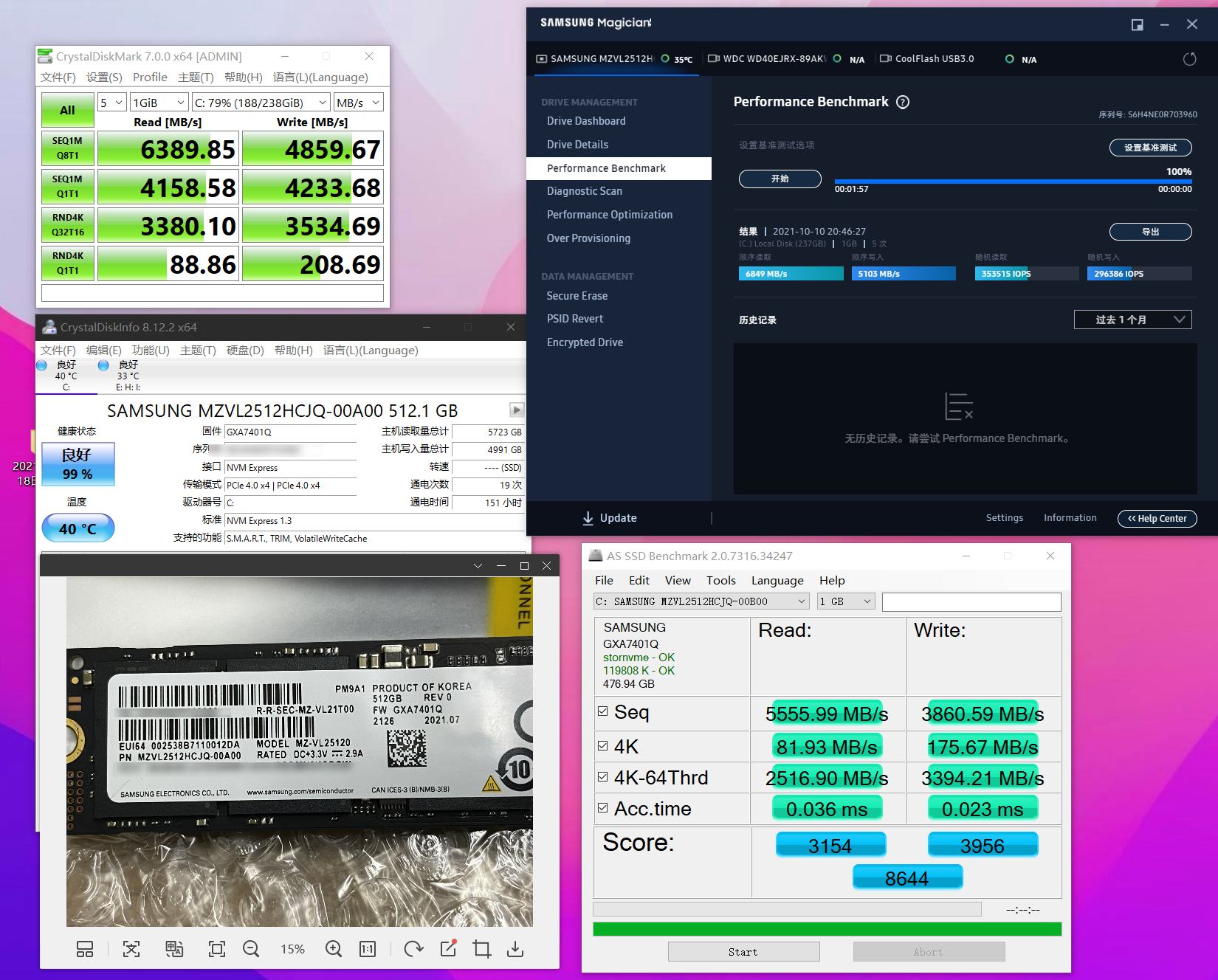The image size is (1218, 980).
Task: Open the C: 79% drive selection dropdown
Action: (x=261, y=103)
